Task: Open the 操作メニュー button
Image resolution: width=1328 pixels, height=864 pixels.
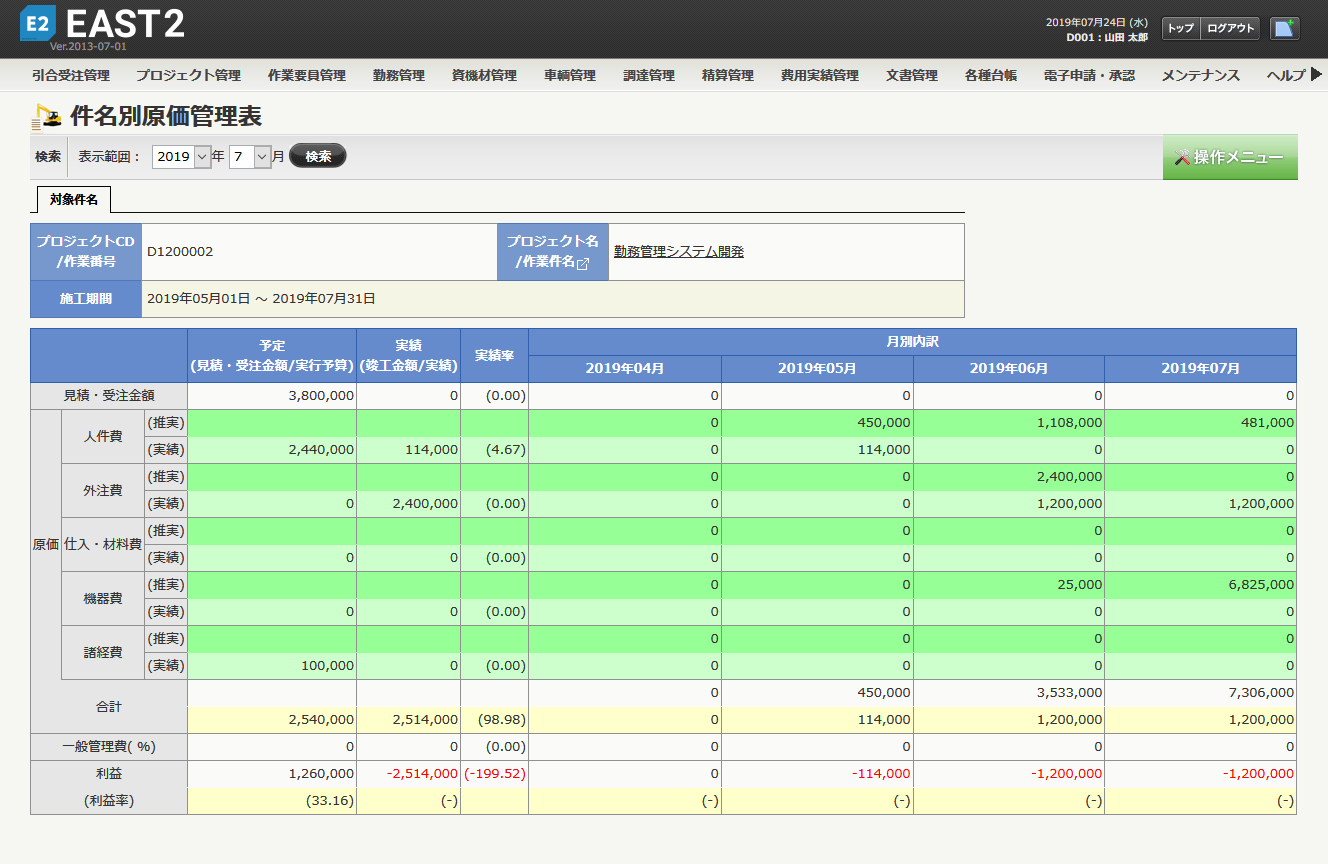Action: (x=1230, y=157)
